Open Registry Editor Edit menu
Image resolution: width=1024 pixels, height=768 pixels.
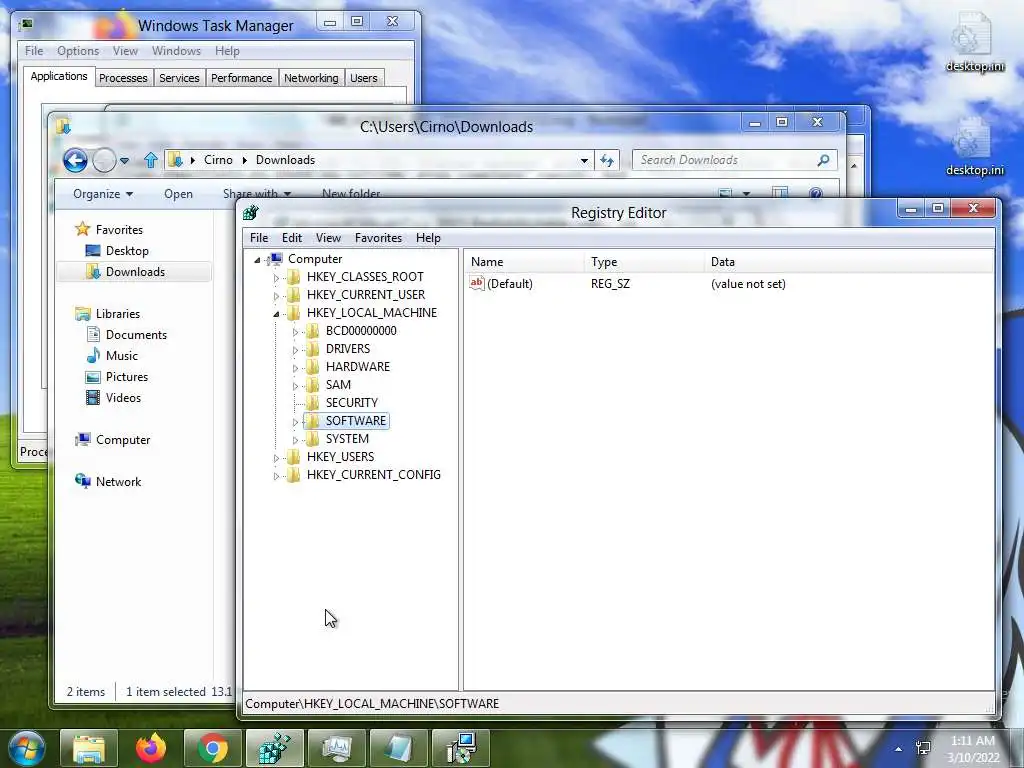coord(292,238)
